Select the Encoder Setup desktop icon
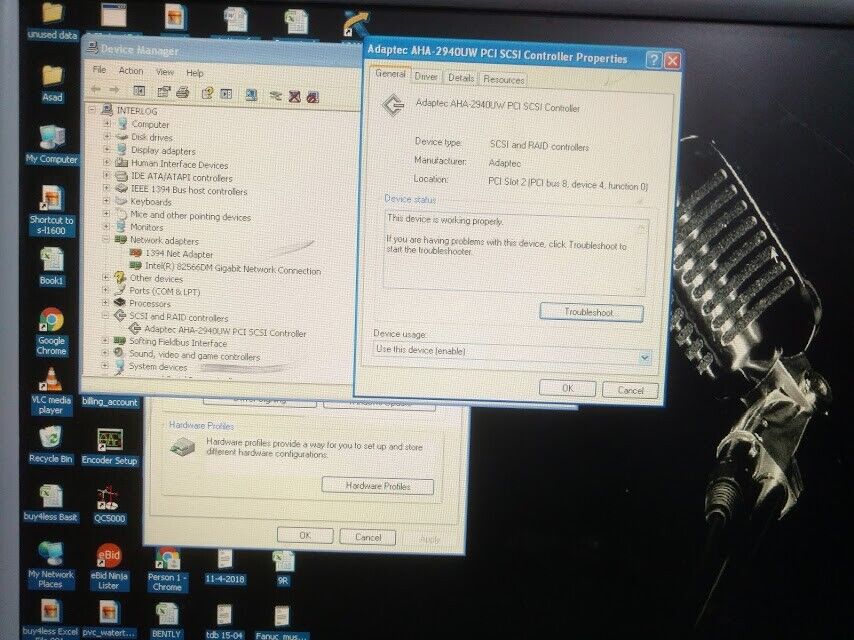The image size is (854, 640). tap(109, 447)
